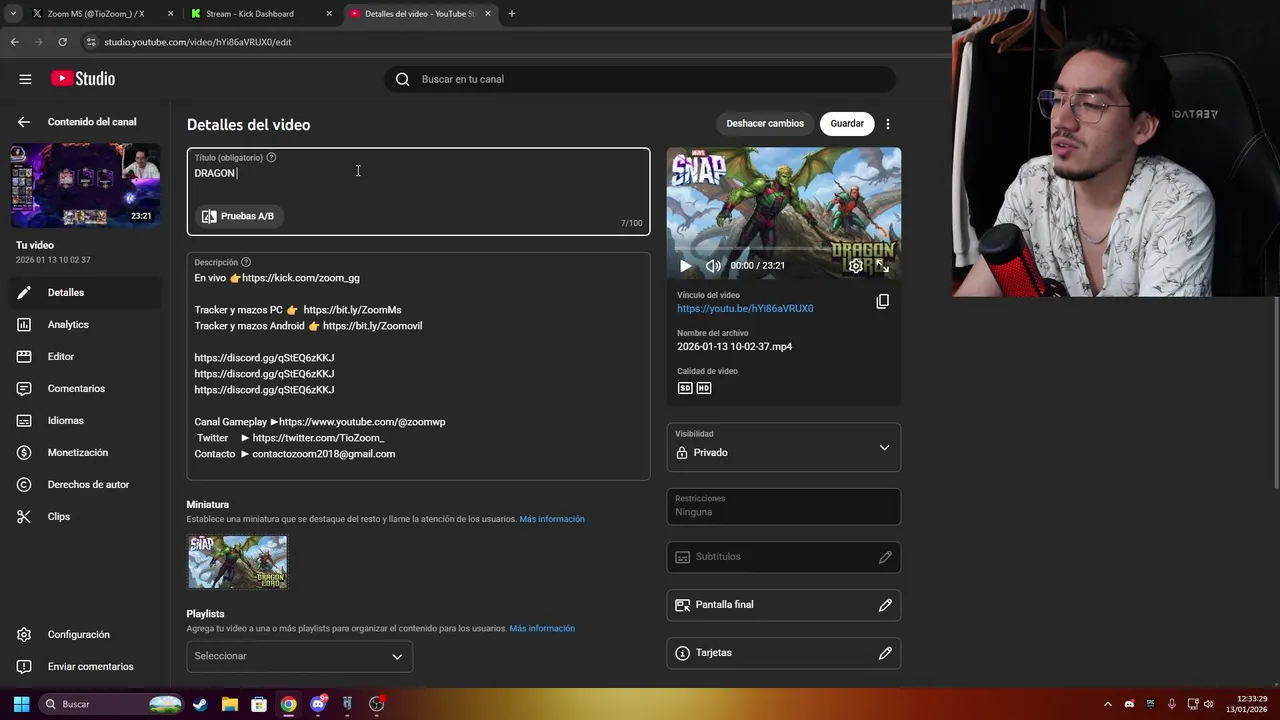Copy the video link icon
Image resolution: width=1280 pixels, height=720 pixels.
[882, 301]
